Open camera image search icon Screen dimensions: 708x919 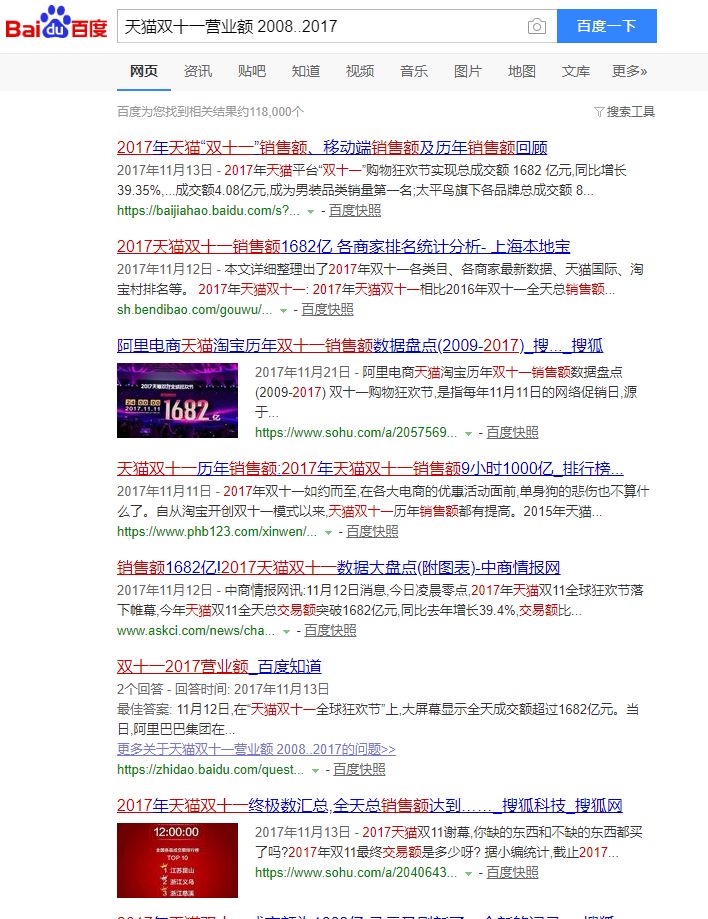tap(536, 26)
